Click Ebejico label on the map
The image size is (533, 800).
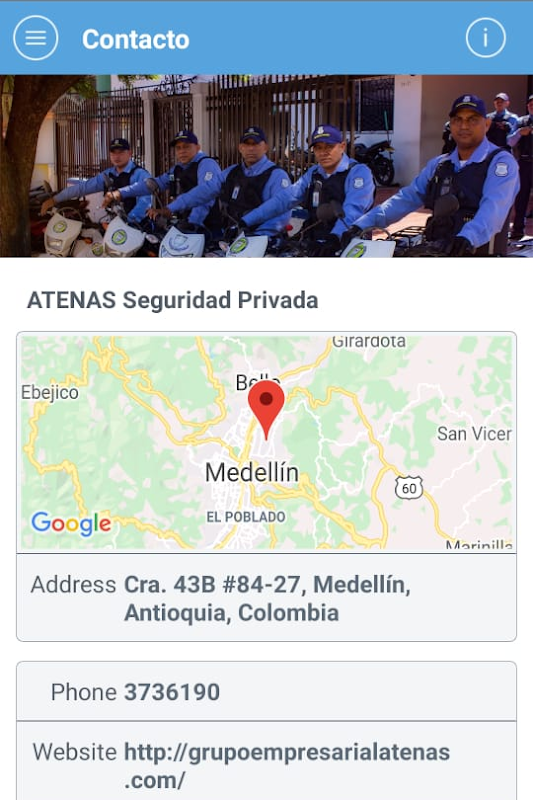tap(50, 393)
